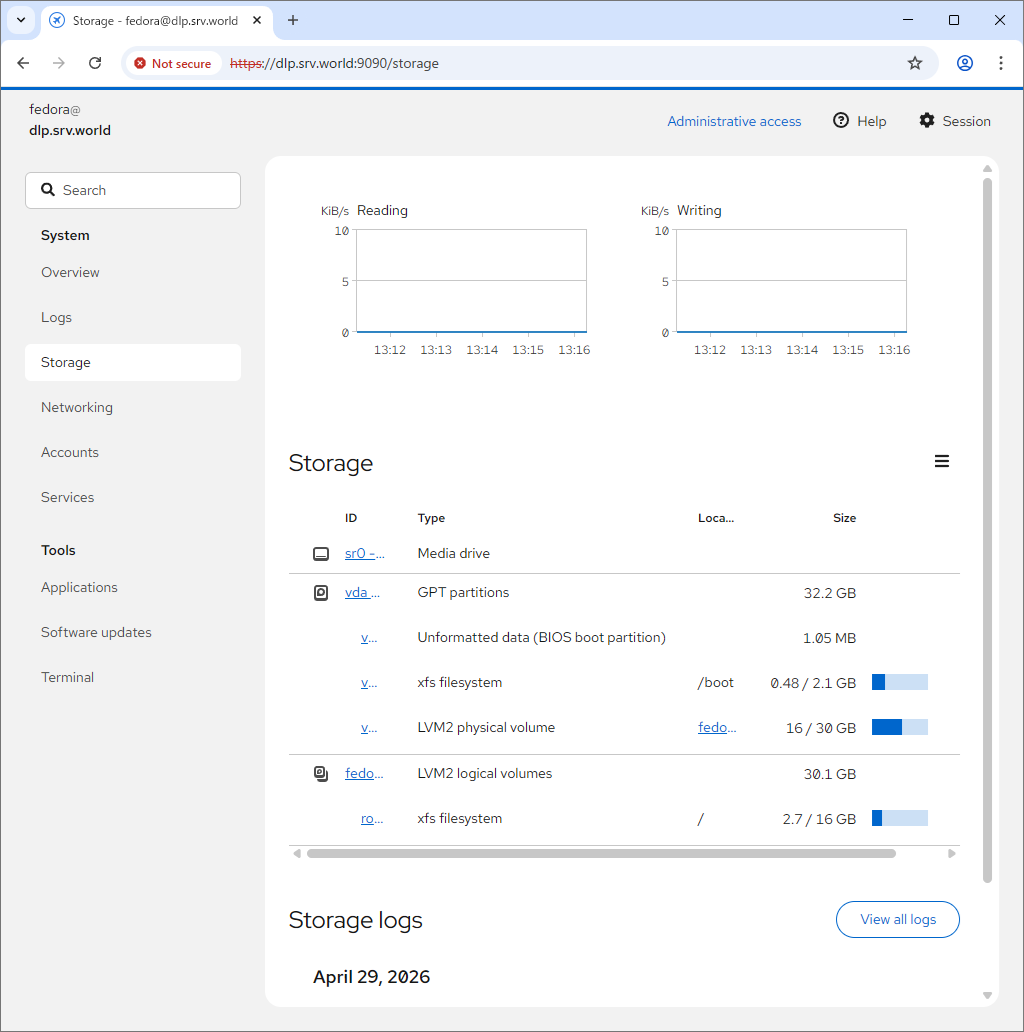Open the Storage hamburger menu icon
The height and width of the screenshot is (1032, 1024).
click(942, 461)
